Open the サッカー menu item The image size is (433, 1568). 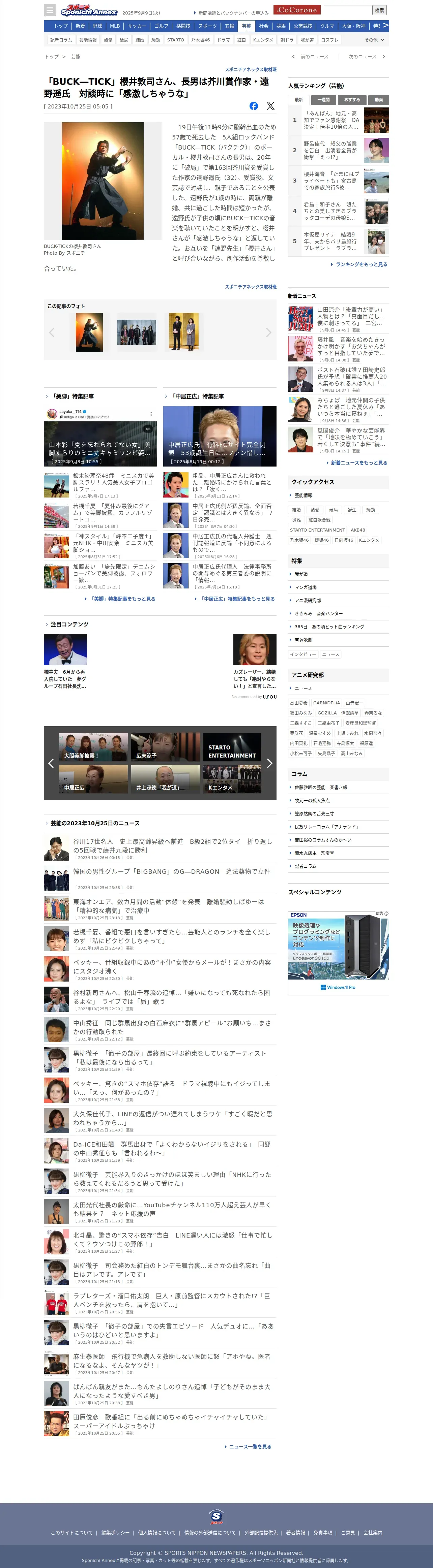click(x=137, y=26)
